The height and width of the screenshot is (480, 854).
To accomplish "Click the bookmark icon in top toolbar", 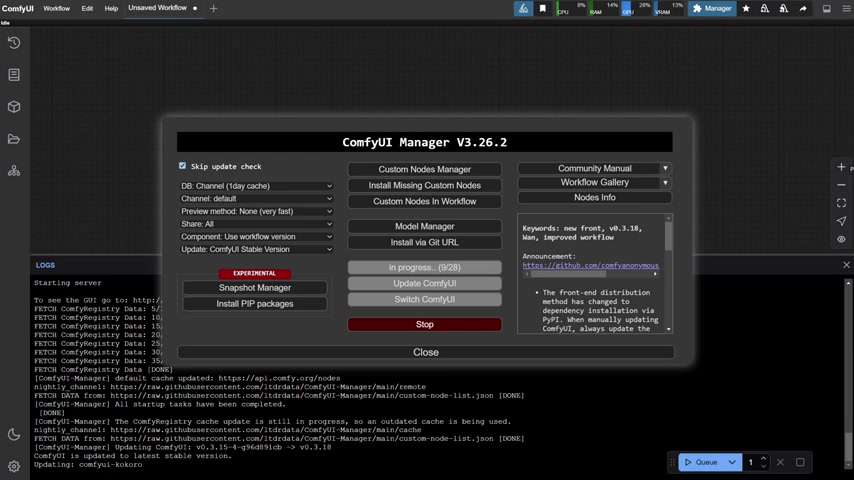I will click(x=543, y=8).
